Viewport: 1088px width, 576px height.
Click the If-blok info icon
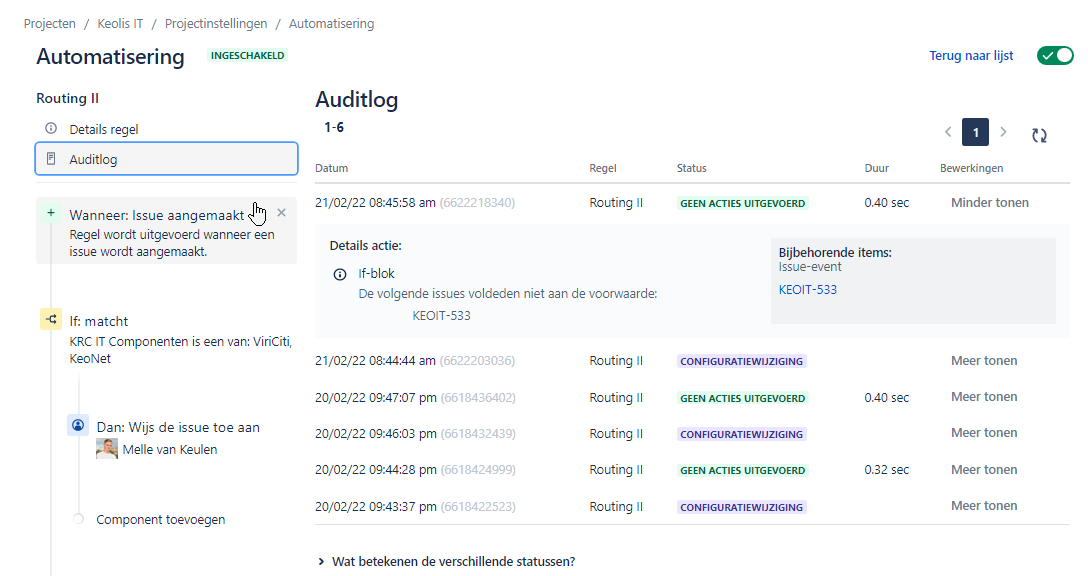340,274
